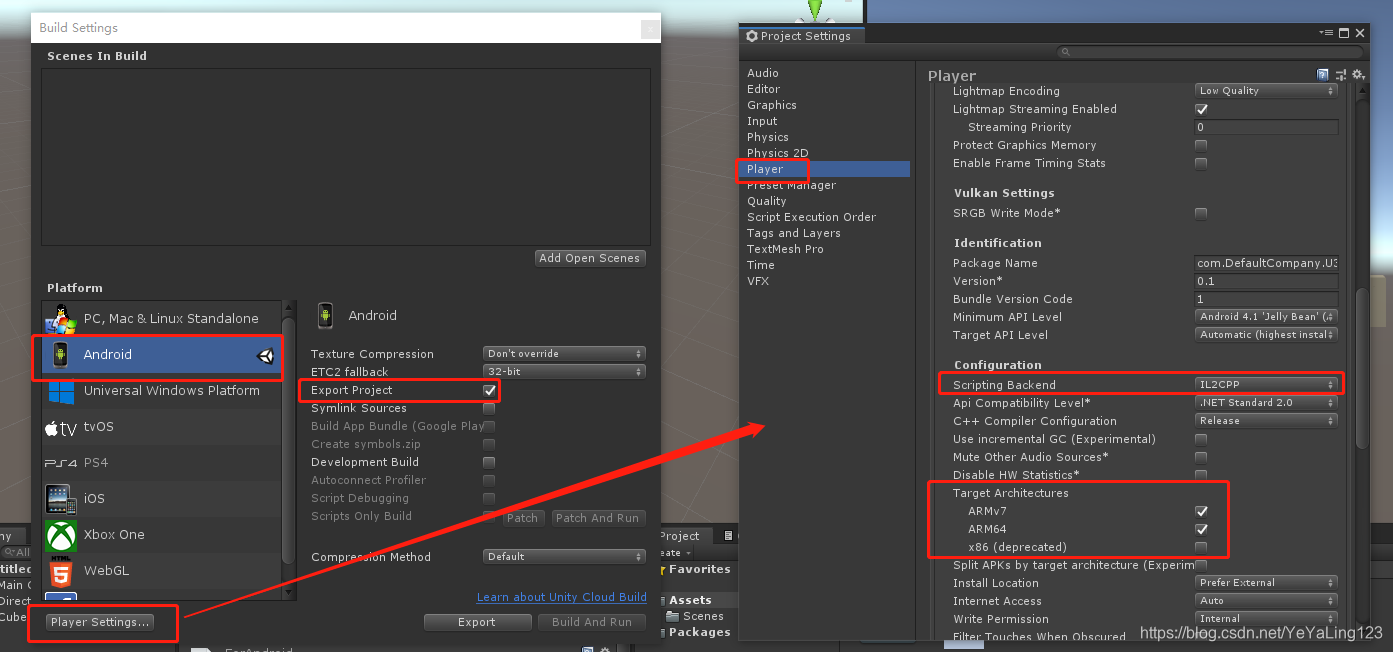This screenshot has width=1393, height=652.
Task: Open the Target API Level dropdown
Action: (x=1267, y=335)
